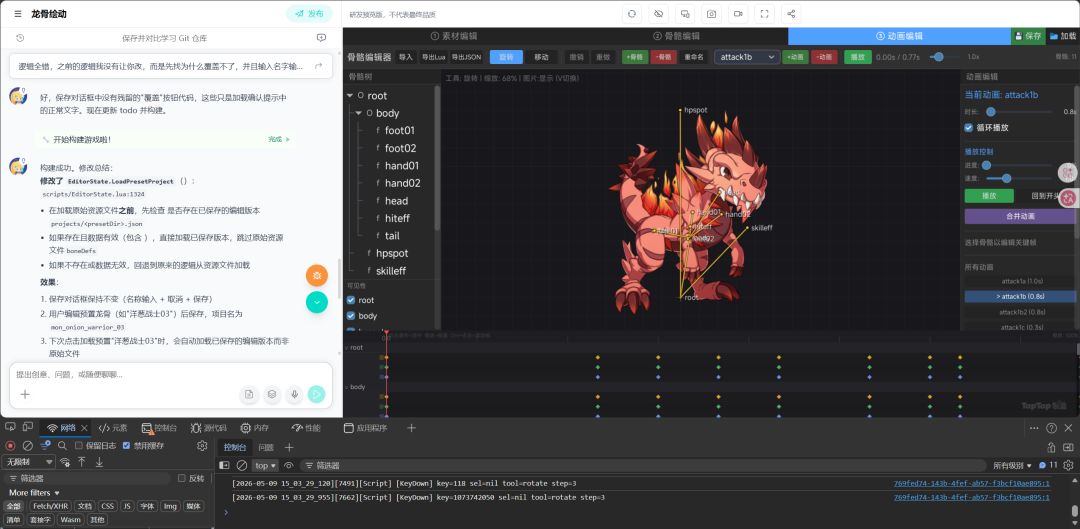Click the 发布 publish button
This screenshot has width=1080, height=529.
pos(309,14)
